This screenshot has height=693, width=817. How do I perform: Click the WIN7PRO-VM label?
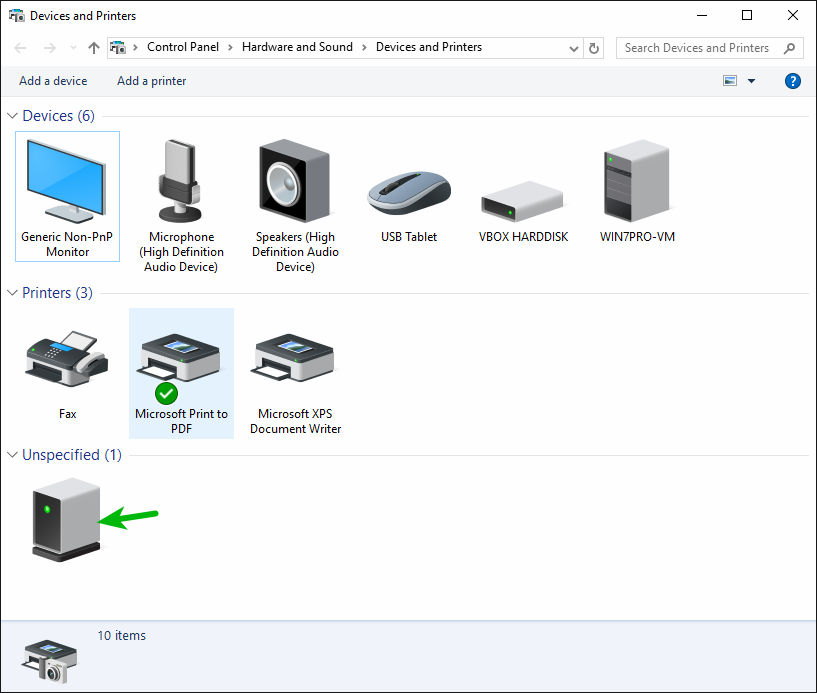click(x=637, y=237)
